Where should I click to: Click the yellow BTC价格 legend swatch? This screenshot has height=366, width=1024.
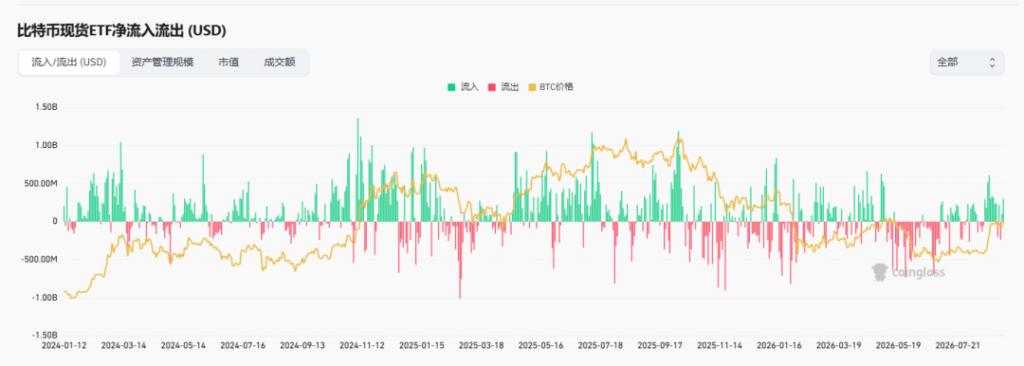point(532,86)
